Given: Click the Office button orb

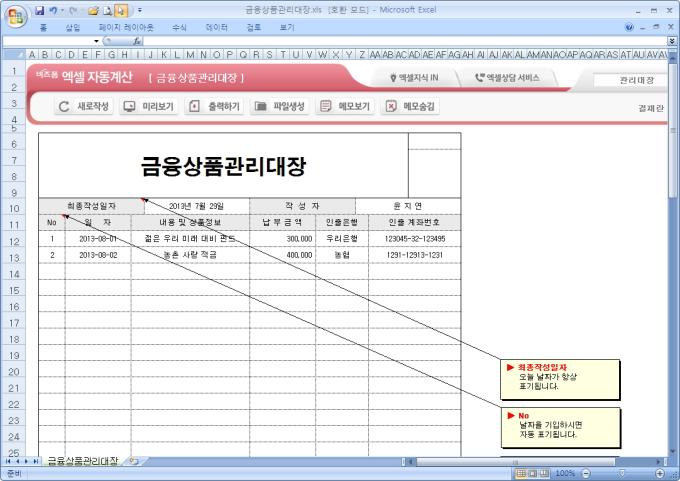Looking at the screenshot, I should pos(16,17).
